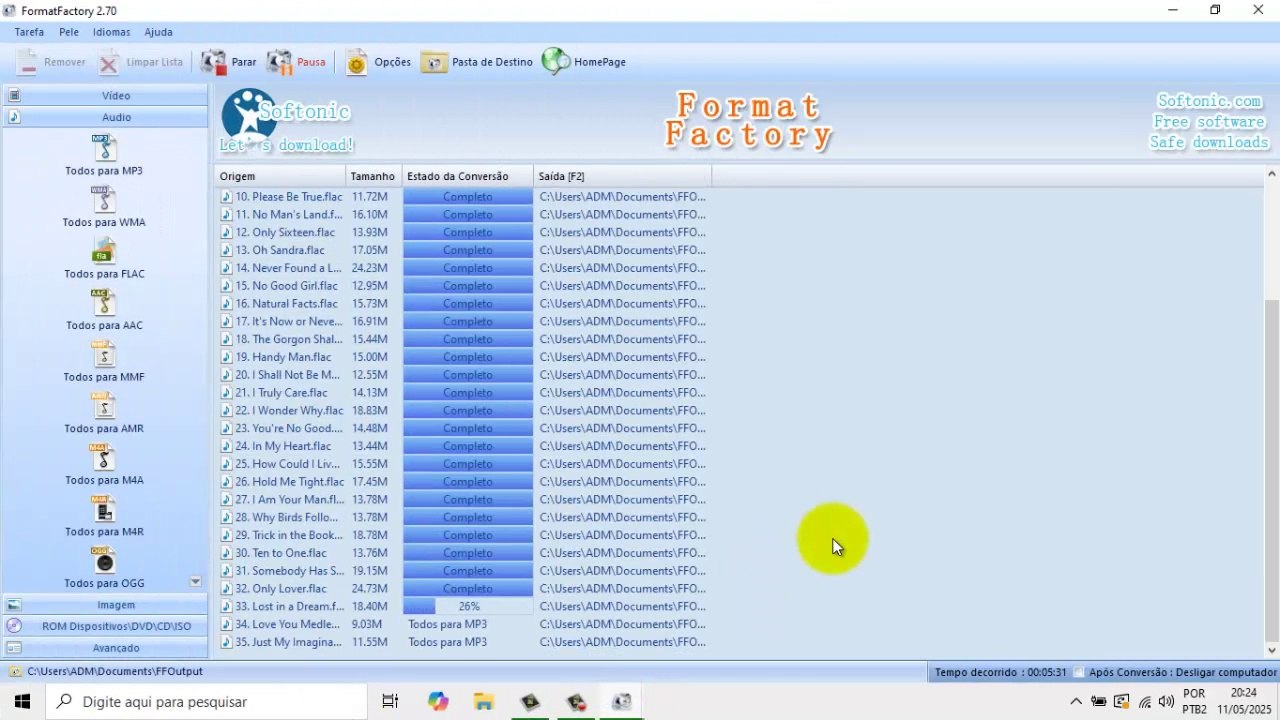Screen dimensions: 1280x720
Task: Stop the conversion with the Parar button
Action: [229, 62]
